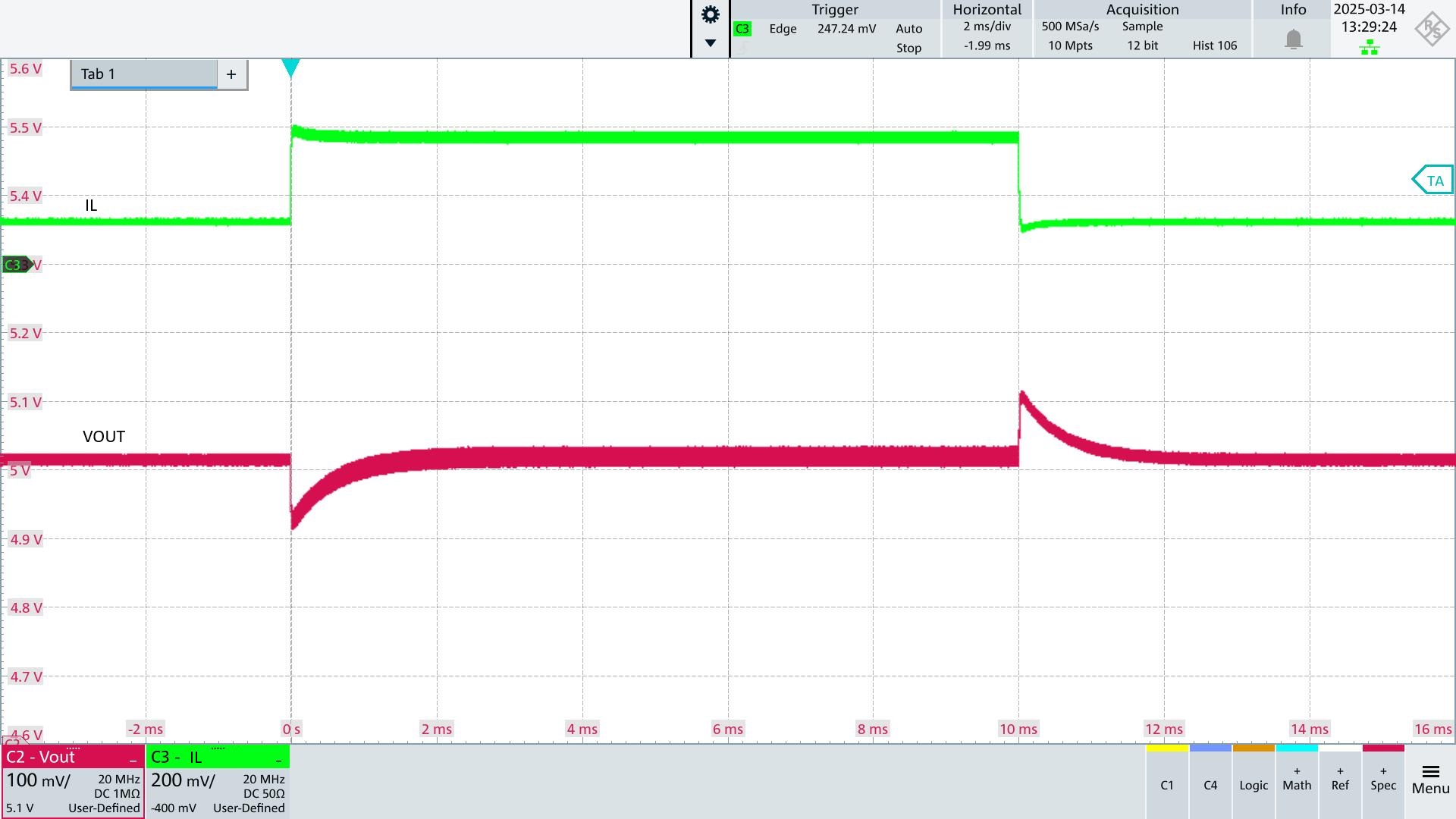Open the Logic channel settings
The image size is (1456, 819).
1254,784
